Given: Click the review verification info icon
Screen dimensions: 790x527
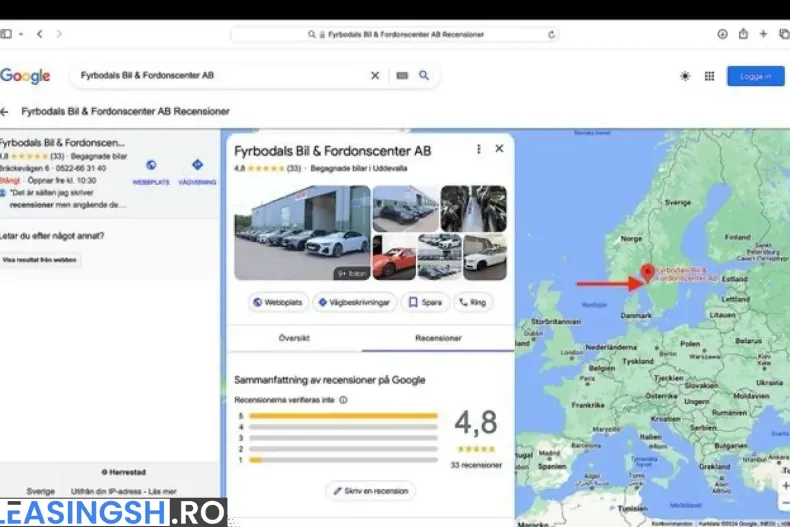Looking at the screenshot, I should 343,400.
